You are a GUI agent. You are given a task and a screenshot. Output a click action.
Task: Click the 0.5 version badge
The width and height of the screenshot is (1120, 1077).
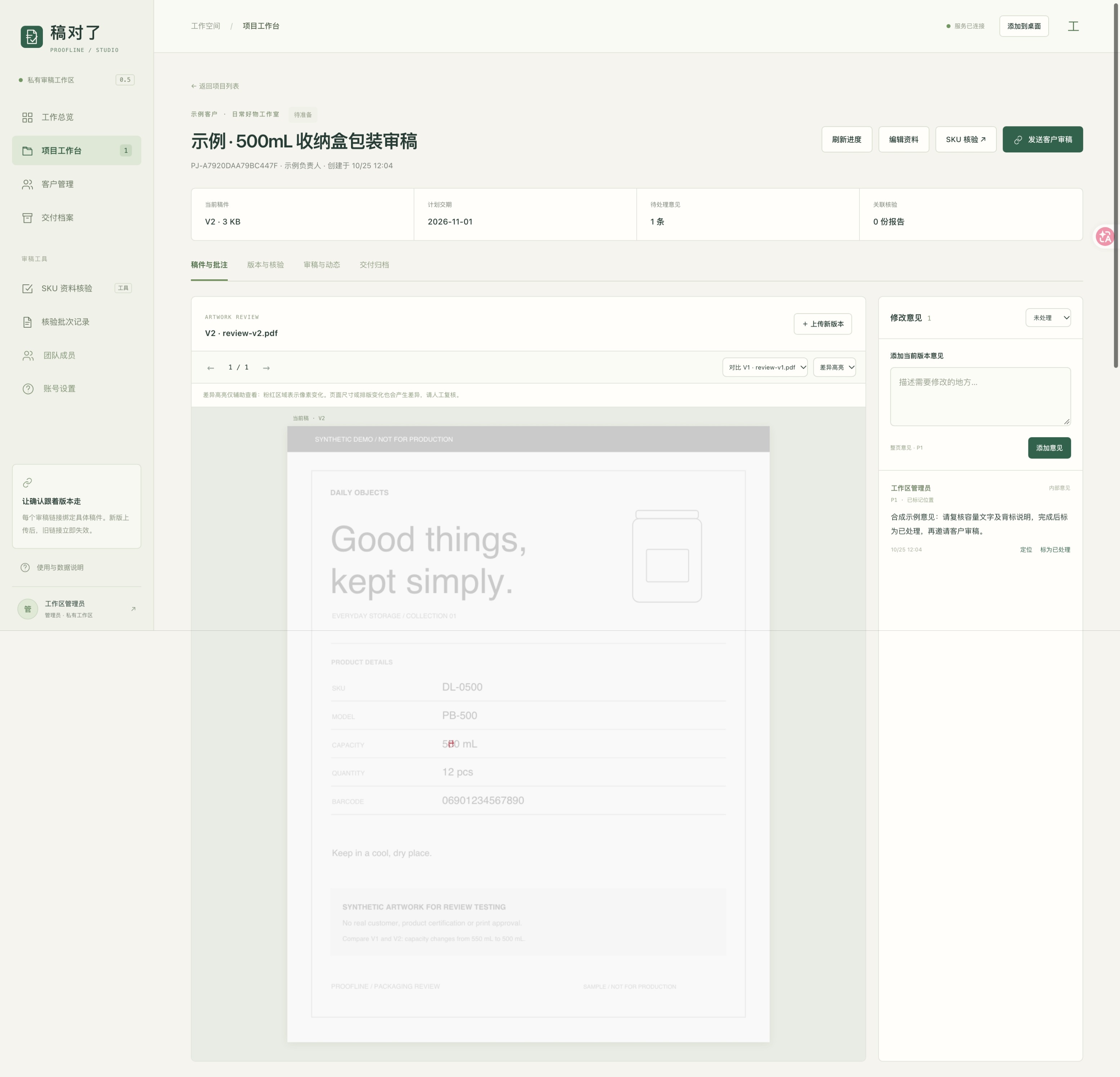tap(125, 80)
